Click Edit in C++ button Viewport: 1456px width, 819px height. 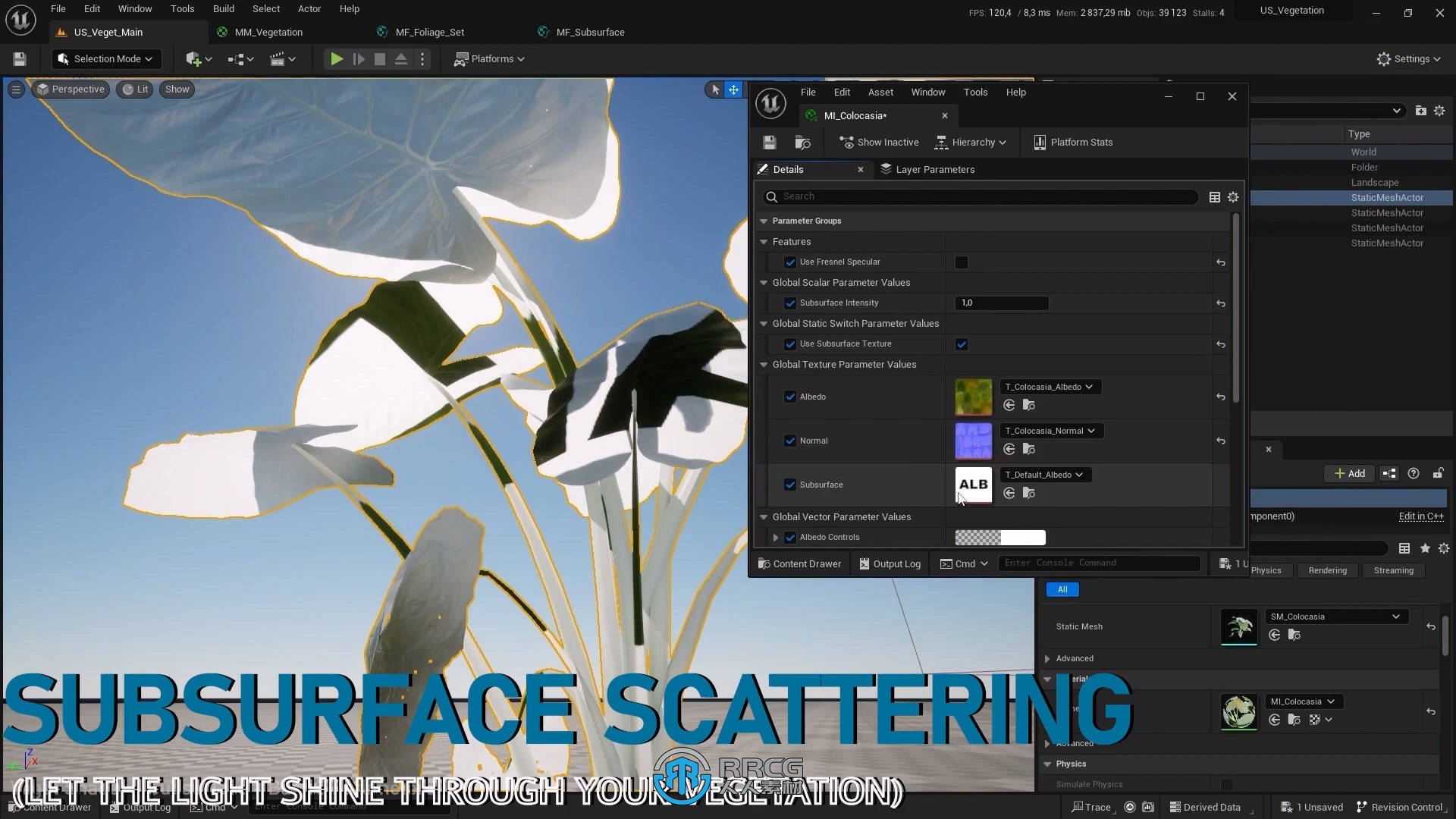(x=1420, y=516)
